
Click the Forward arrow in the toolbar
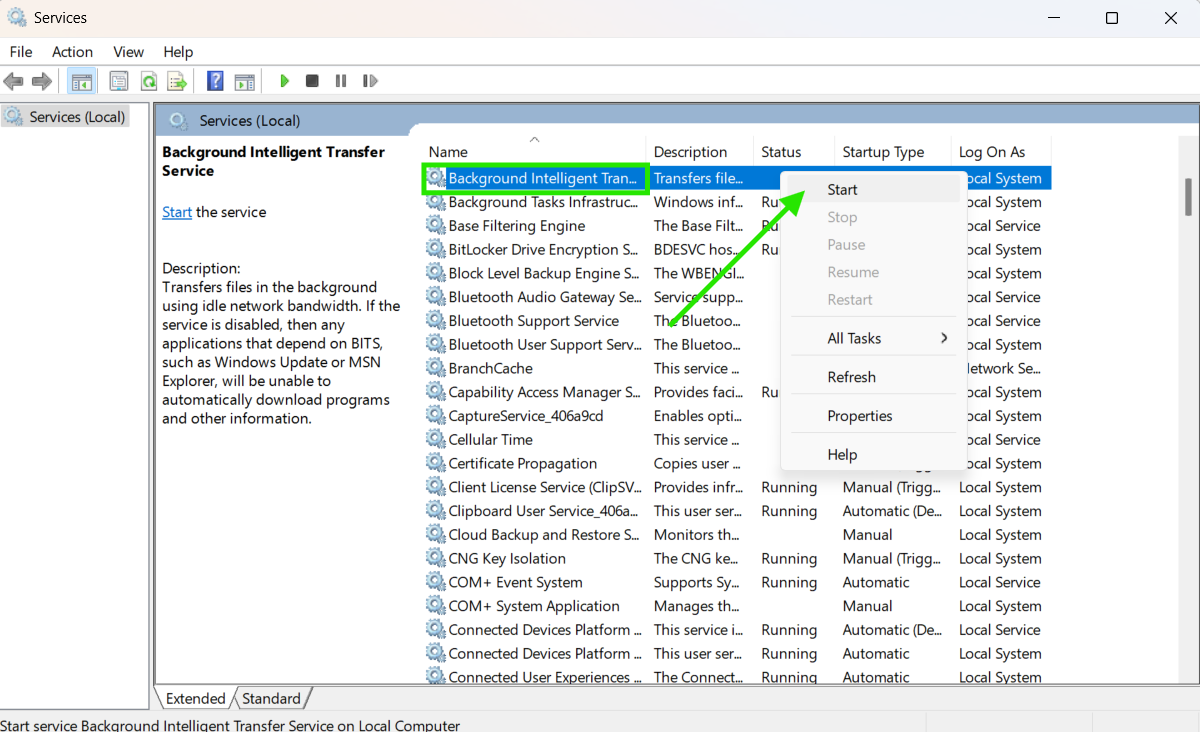click(x=42, y=81)
